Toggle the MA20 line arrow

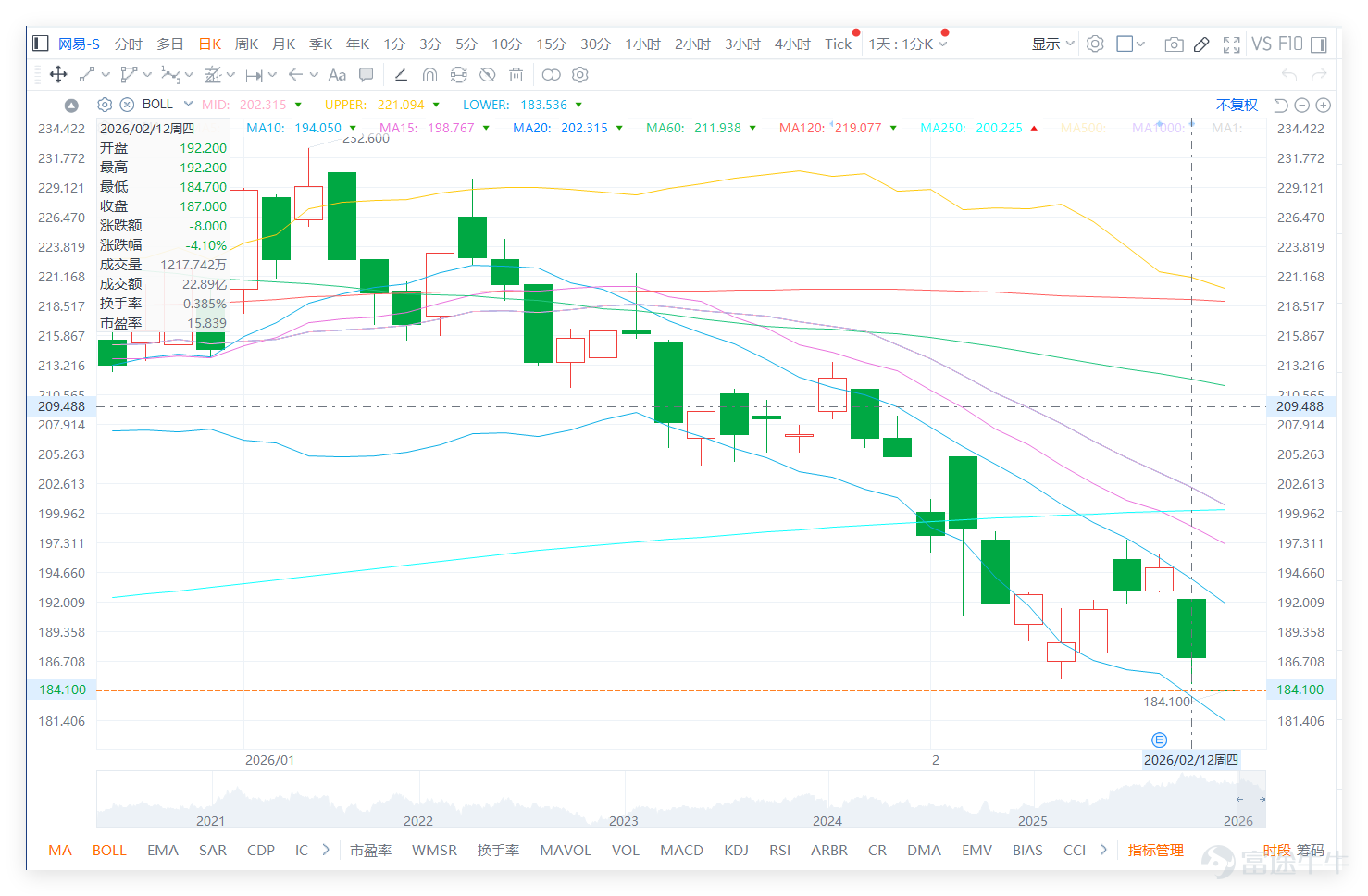tap(619, 128)
